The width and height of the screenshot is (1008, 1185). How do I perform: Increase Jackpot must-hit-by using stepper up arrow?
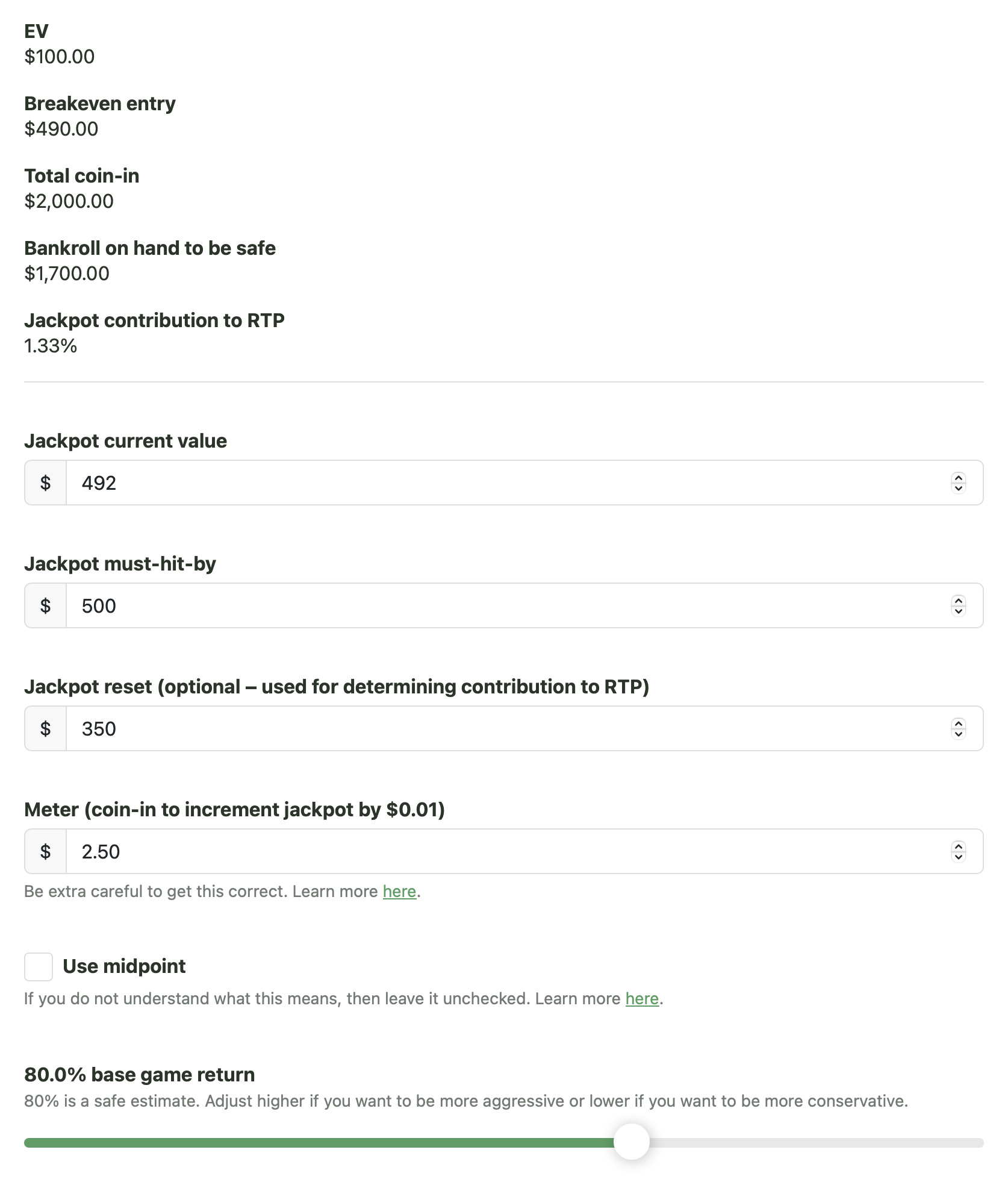959,601
